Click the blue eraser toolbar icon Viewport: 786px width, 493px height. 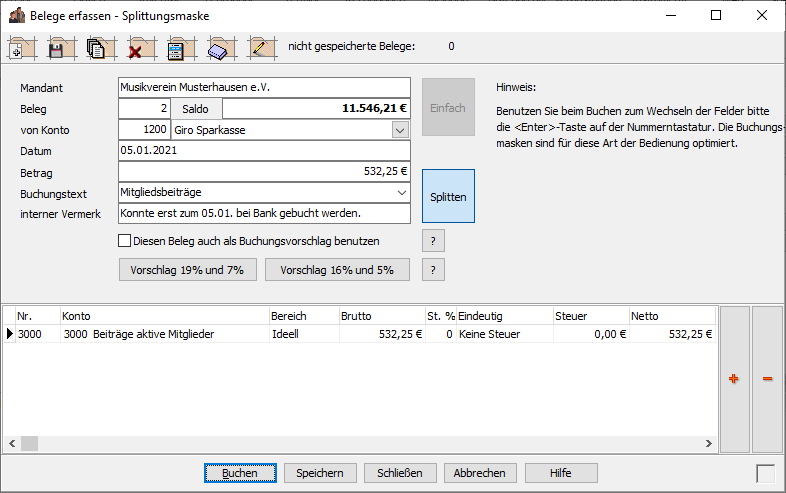(219, 47)
